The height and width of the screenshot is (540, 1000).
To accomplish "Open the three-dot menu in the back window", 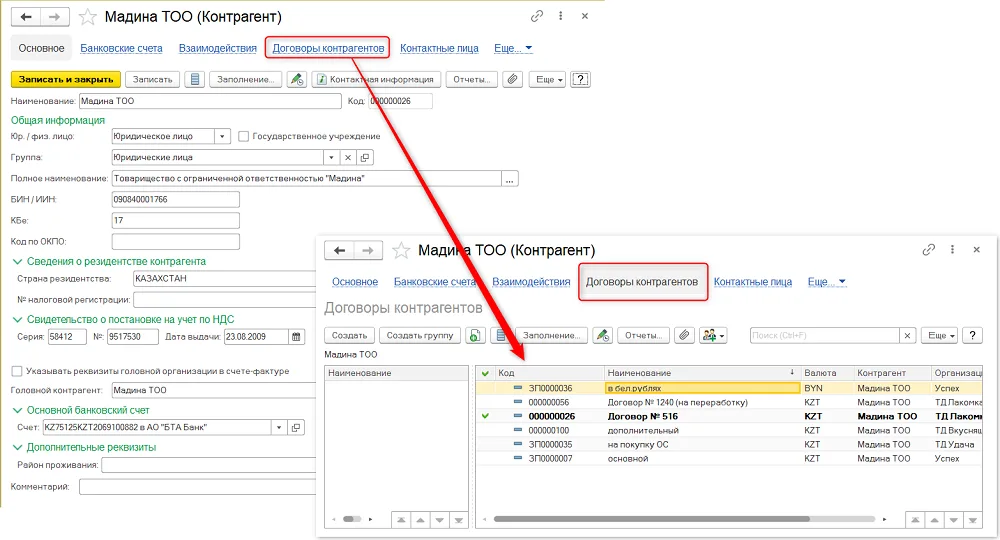I will [x=561, y=16].
